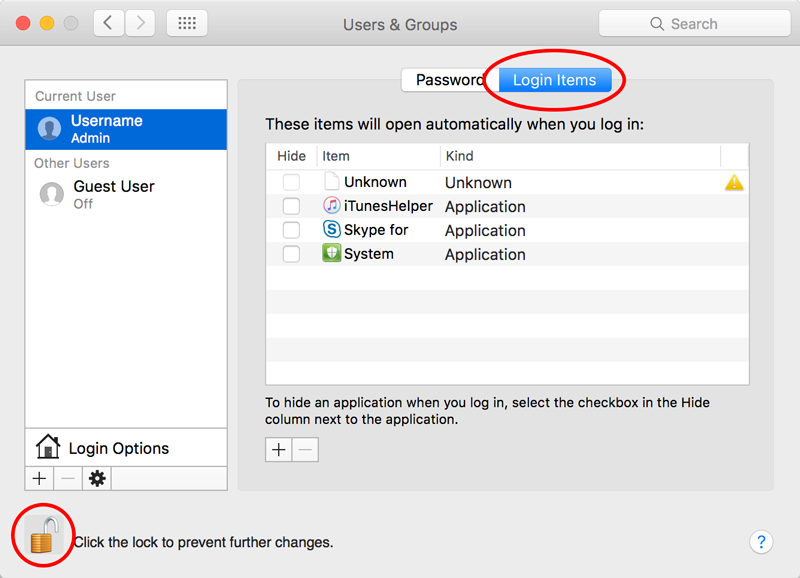Add a login item with plus button

coord(279,450)
